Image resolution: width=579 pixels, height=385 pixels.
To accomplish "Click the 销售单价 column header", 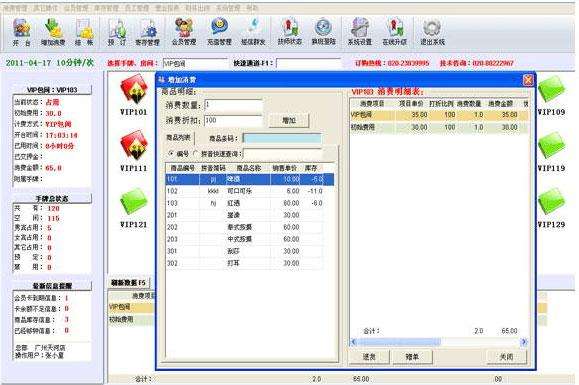I will point(285,168).
